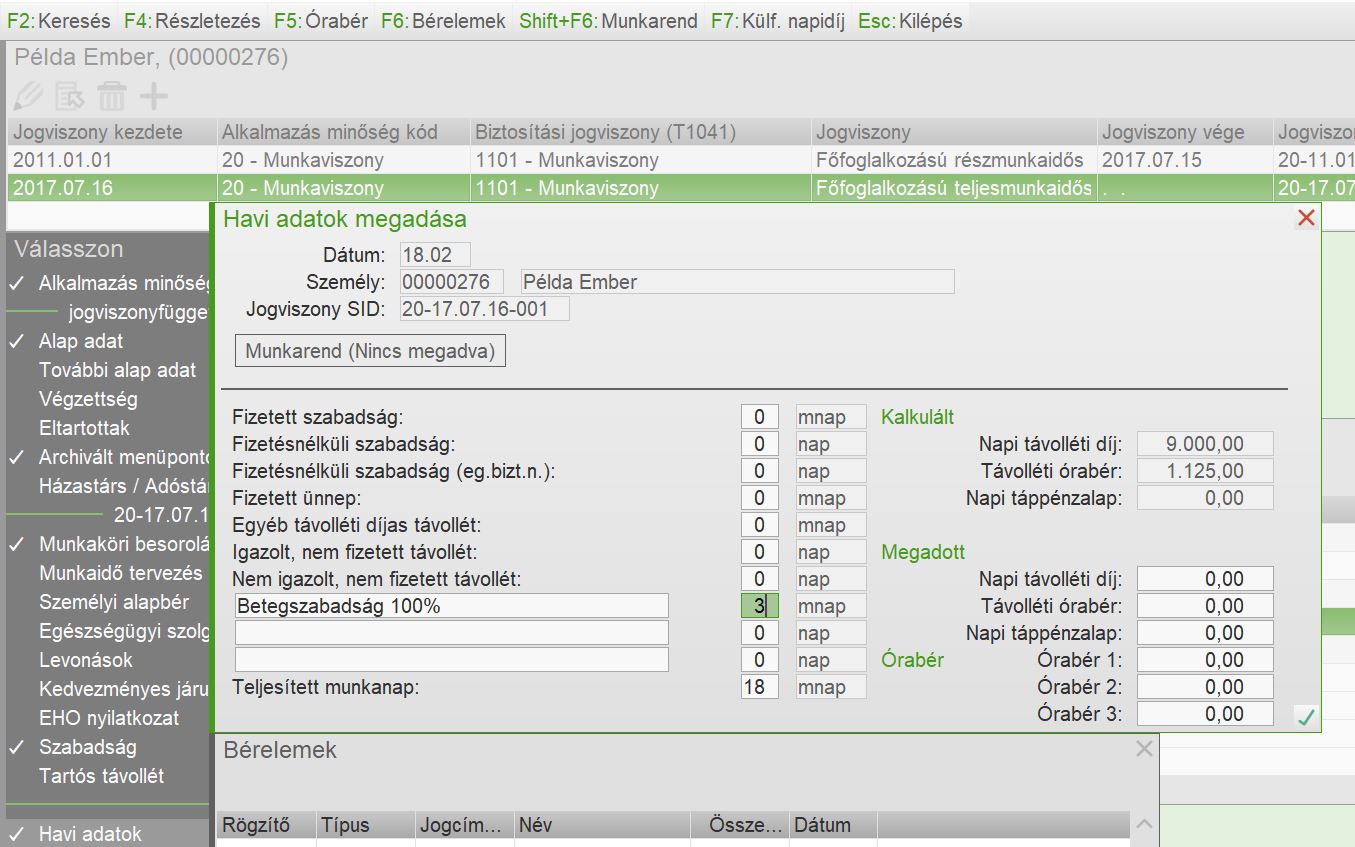Select Alap adat in sidebar
The image size is (1355, 847).
pos(81,341)
